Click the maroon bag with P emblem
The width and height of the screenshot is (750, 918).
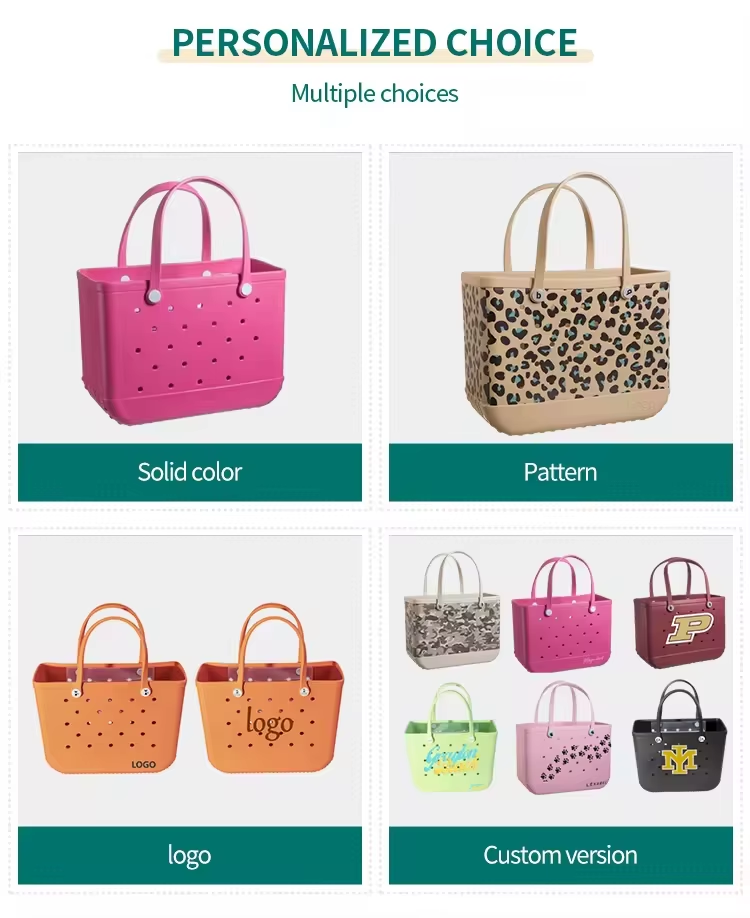[x=680, y=615]
